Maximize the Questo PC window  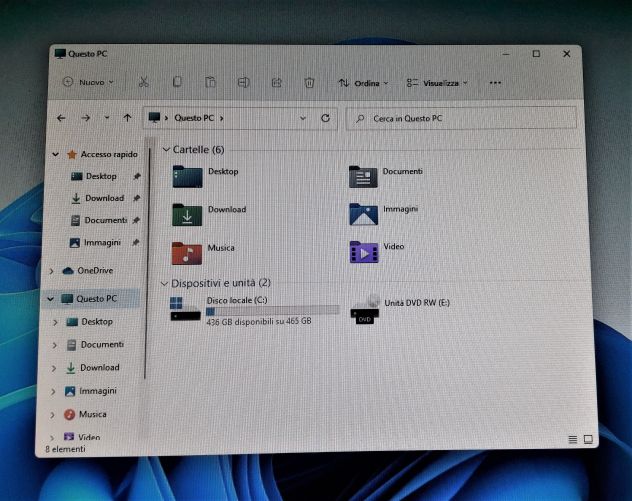click(x=536, y=54)
